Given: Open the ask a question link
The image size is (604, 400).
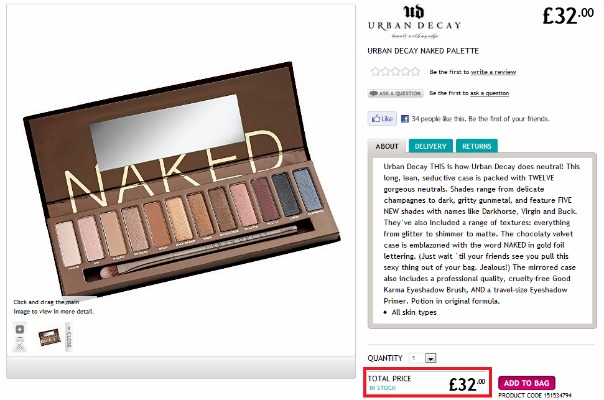Looking at the screenshot, I should 489,93.
